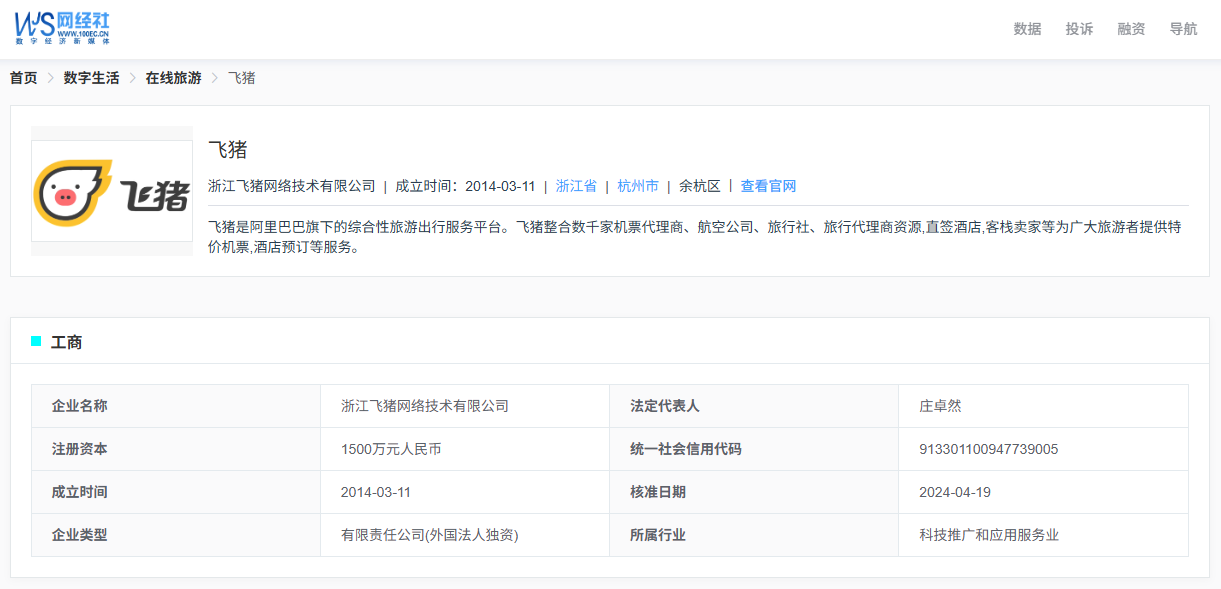Click the 法定代表人 table label

pyautogui.click(x=665, y=406)
